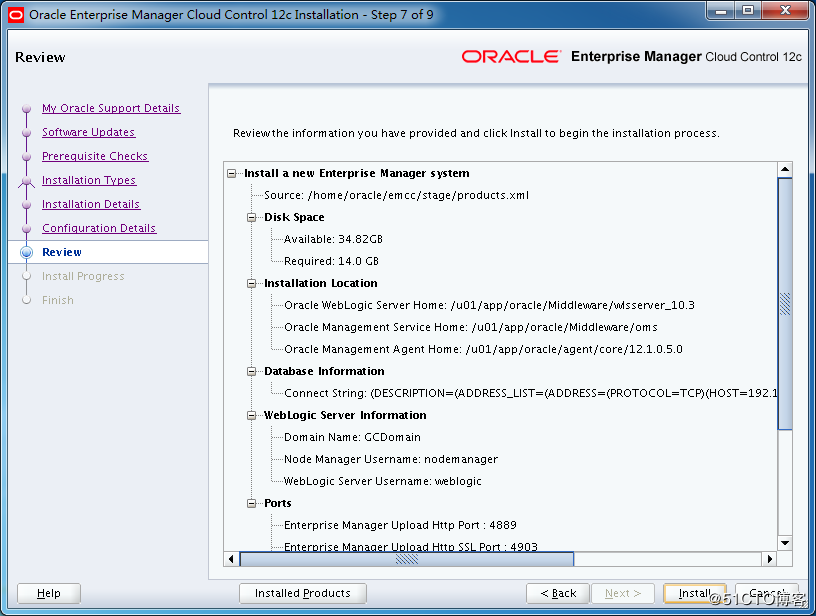Click the horizontal scroll right arrow
This screenshot has height=616, width=816.
(x=770, y=559)
